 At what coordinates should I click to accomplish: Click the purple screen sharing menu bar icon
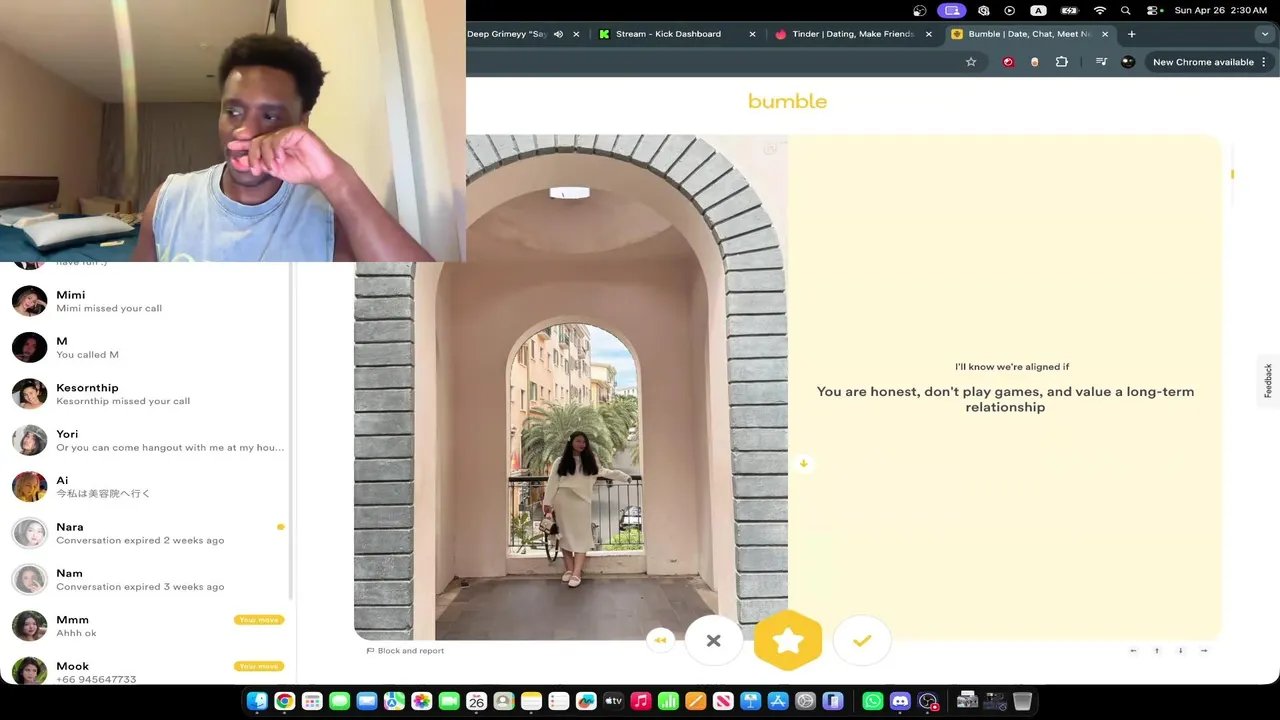(951, 10)
